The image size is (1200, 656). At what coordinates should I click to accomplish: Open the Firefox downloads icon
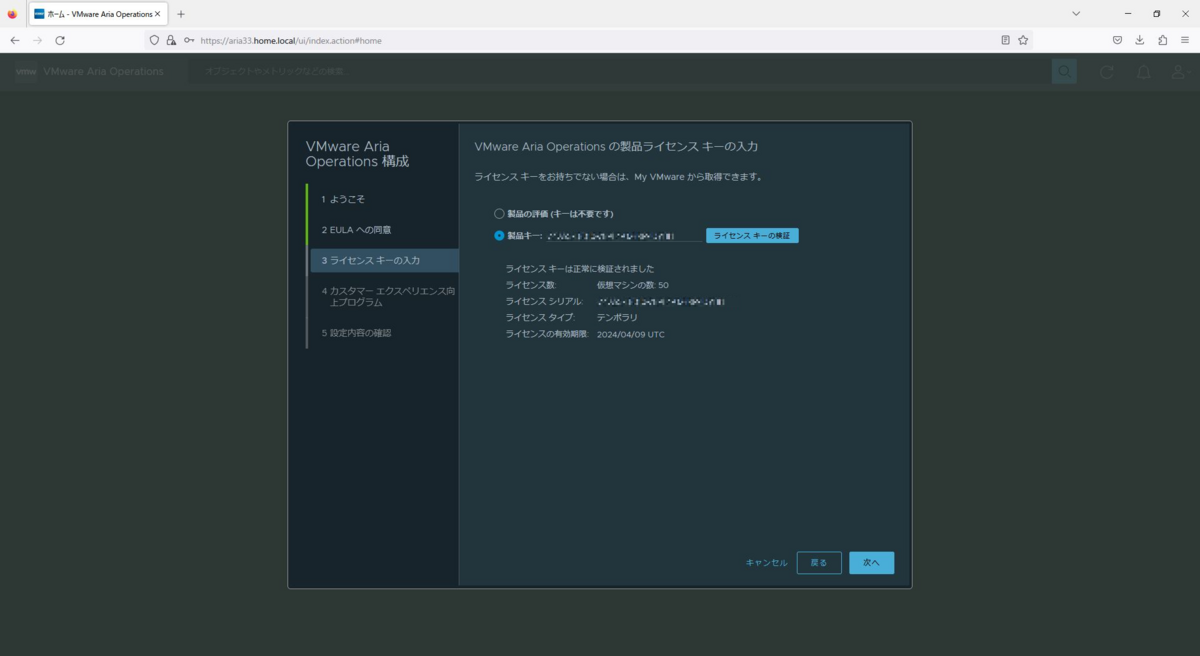tap(1140, 40)
